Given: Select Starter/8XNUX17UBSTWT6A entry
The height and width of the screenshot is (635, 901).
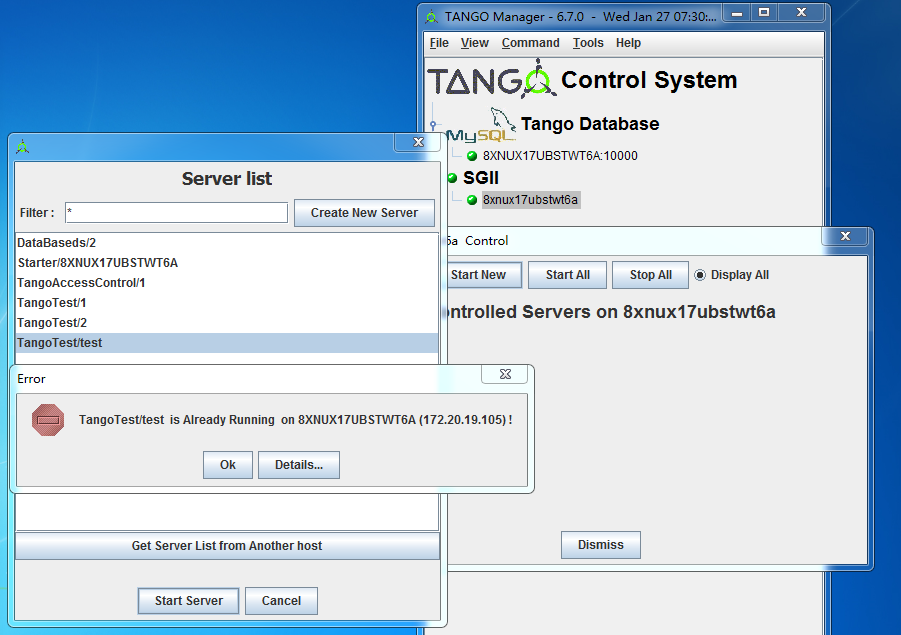Looking at the screenshot, I should click(227, 263).
